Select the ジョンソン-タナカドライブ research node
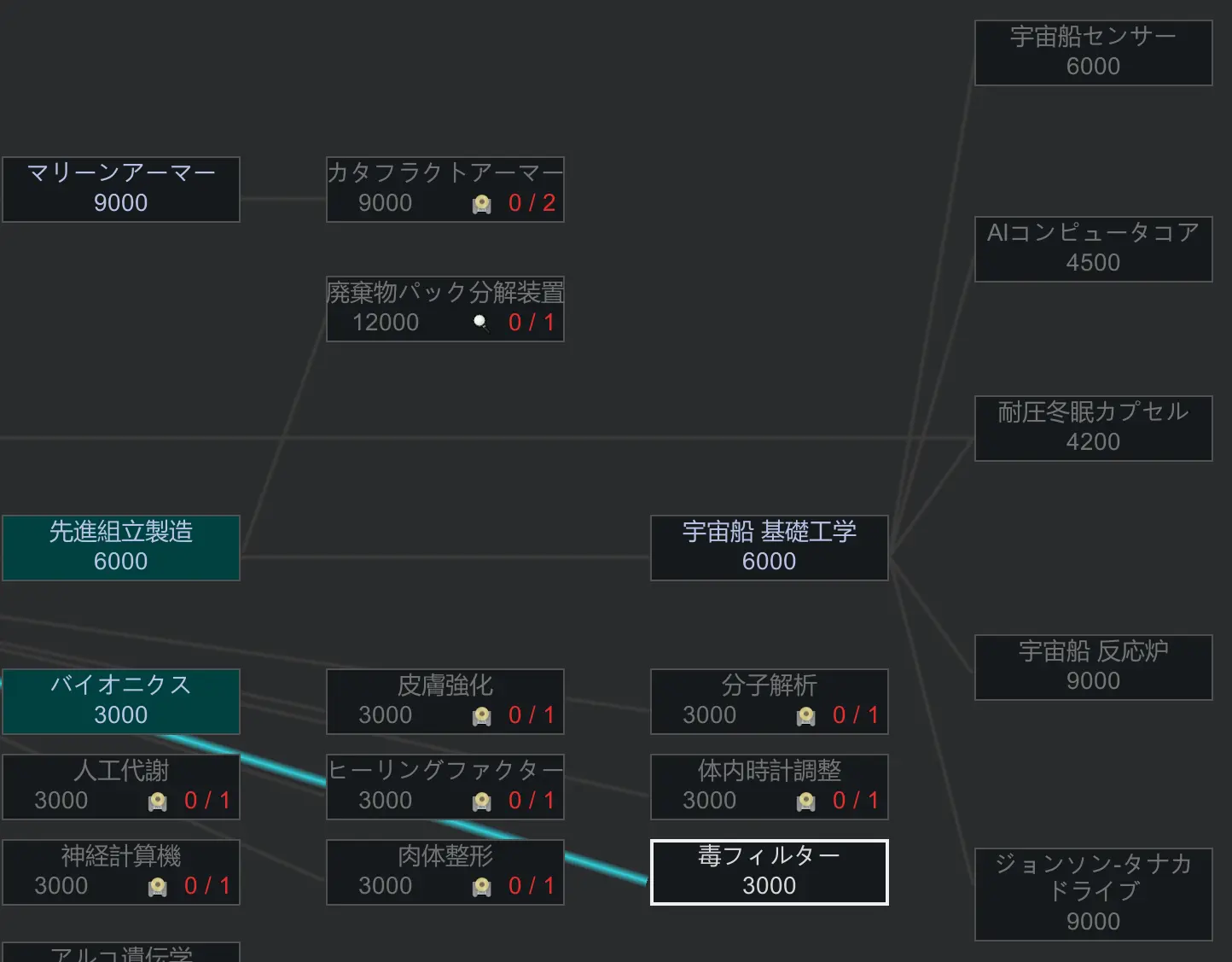 click(x=1094, y=895)
